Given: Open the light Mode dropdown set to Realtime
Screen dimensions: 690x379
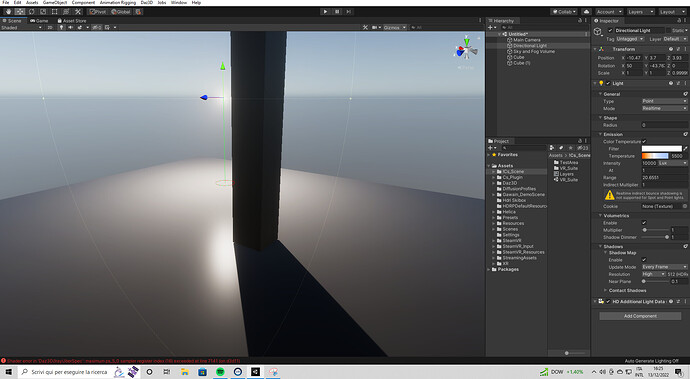Looking at the screenshot, I should (x=664, y=108).
